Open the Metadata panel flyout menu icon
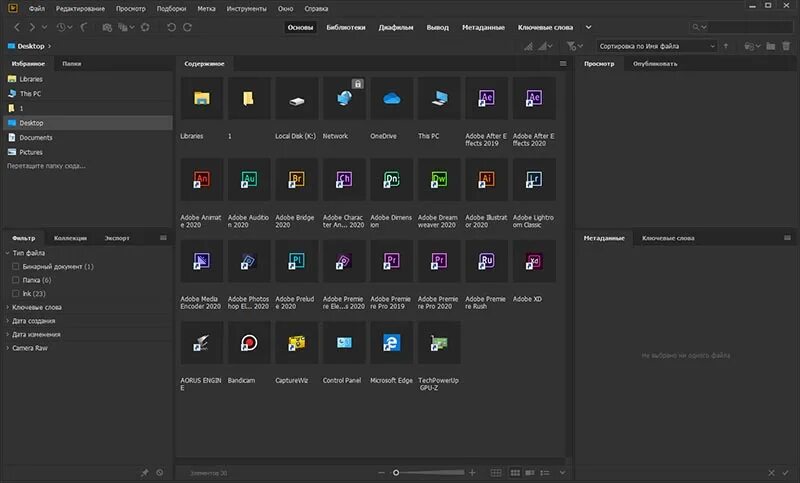This screenshot has width=800, height=483. (787, 238)
